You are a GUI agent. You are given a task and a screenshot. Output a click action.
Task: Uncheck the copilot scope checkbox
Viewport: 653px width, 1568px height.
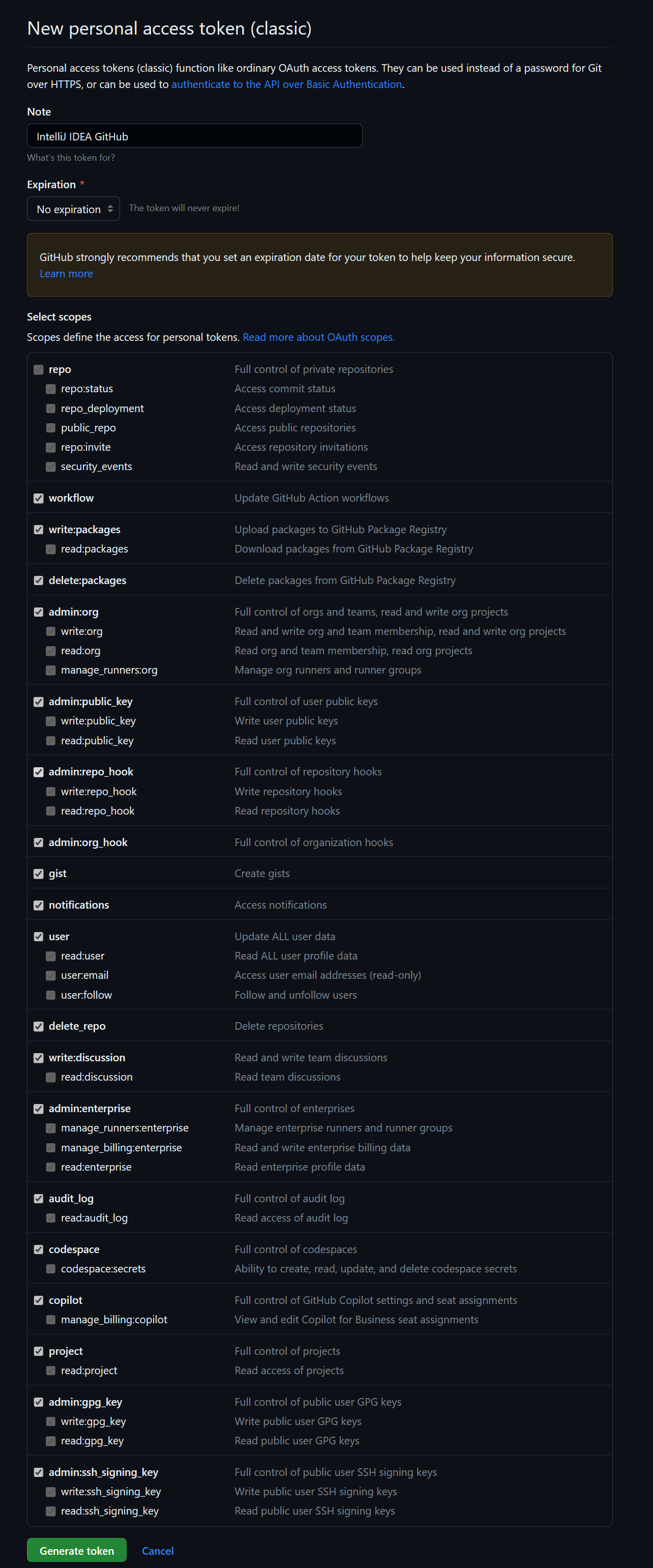point(38,1301)
